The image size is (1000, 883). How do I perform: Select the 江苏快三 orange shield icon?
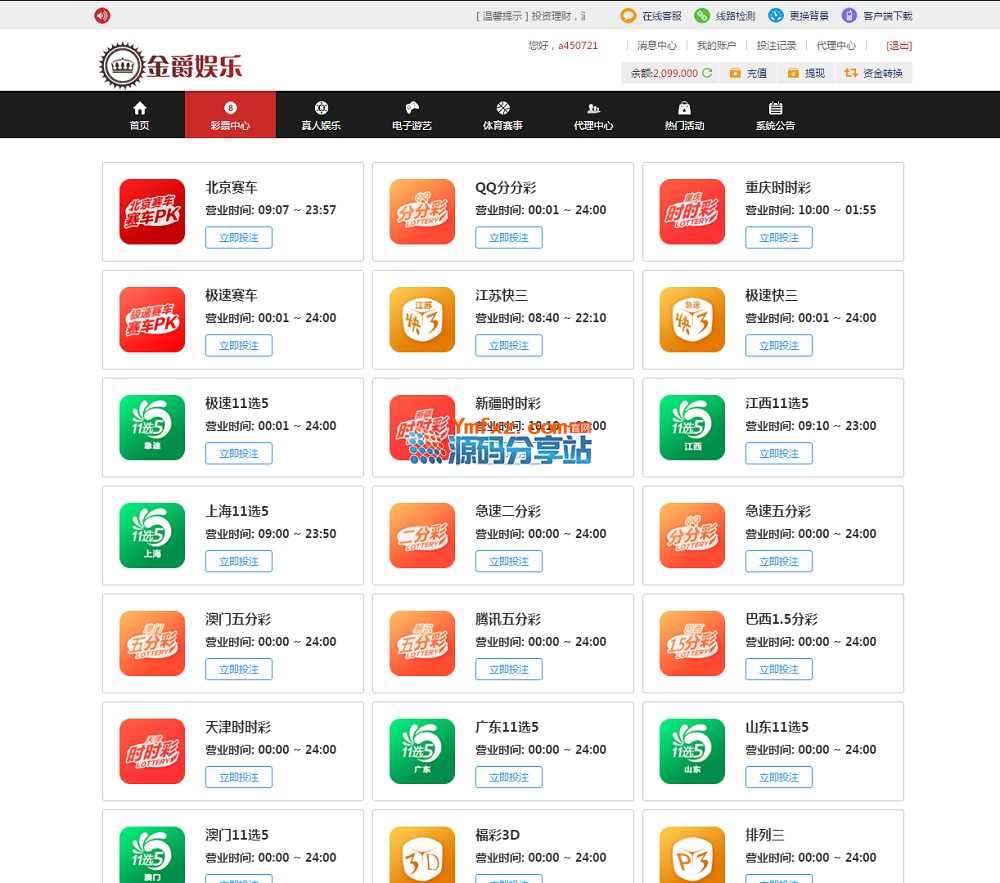(422, 320)
